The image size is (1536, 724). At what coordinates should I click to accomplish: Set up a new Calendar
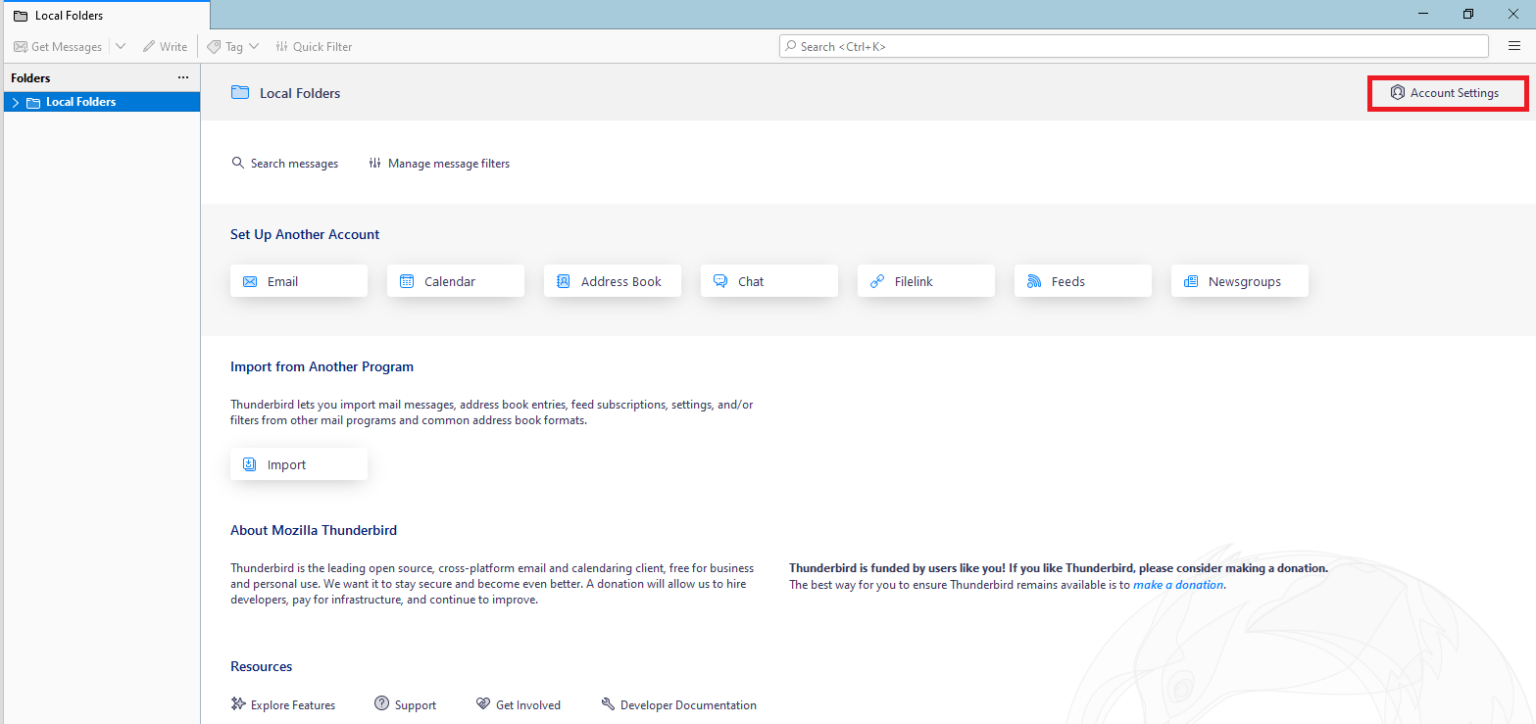[x=455, y=281]
